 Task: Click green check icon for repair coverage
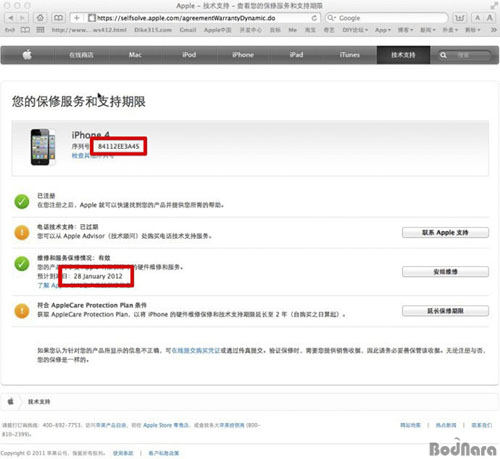coord(22,263)
